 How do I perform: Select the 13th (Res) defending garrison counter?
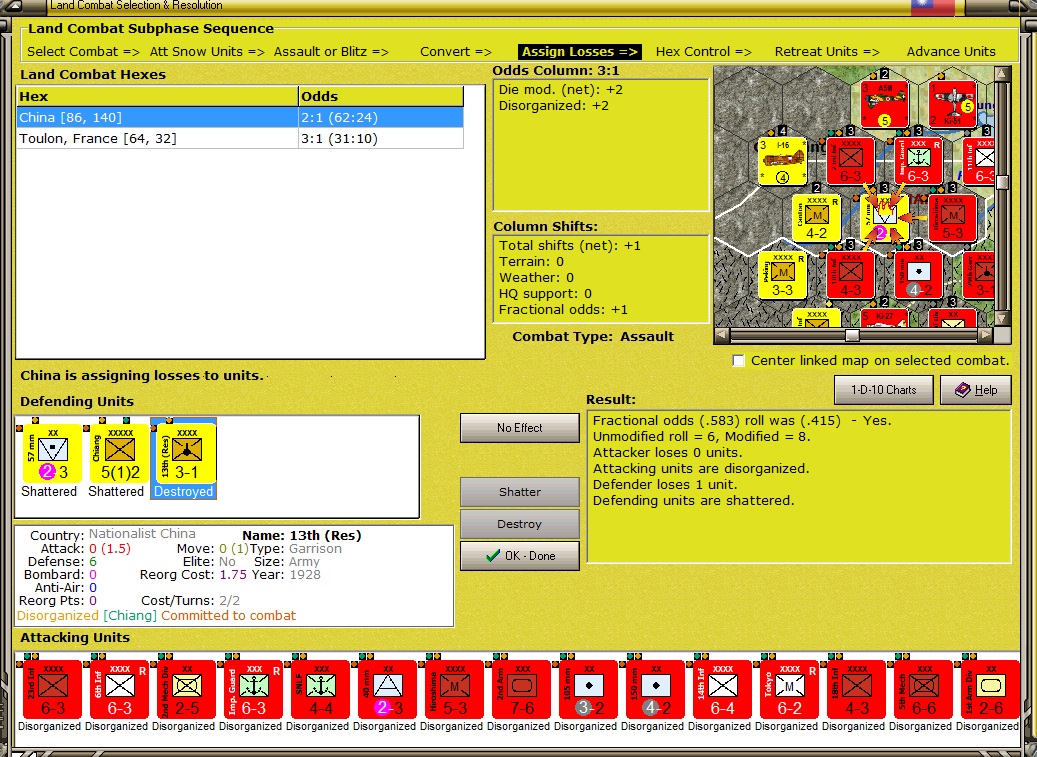[187, 453]
